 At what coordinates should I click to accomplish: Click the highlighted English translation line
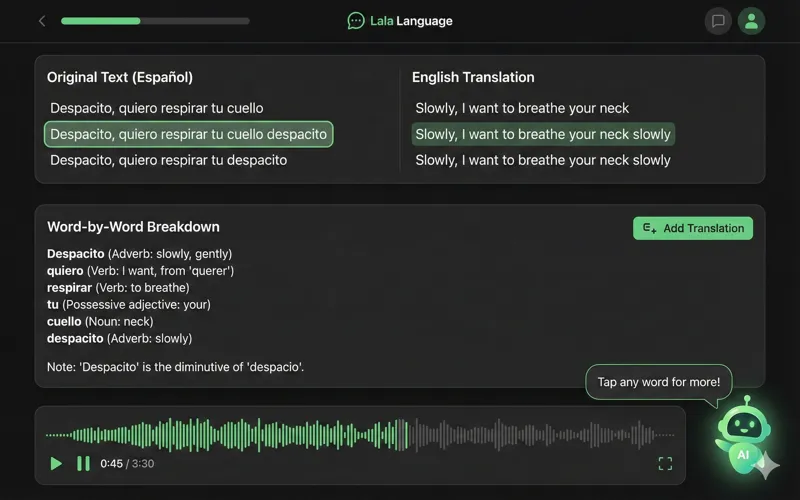pos(543,134)
